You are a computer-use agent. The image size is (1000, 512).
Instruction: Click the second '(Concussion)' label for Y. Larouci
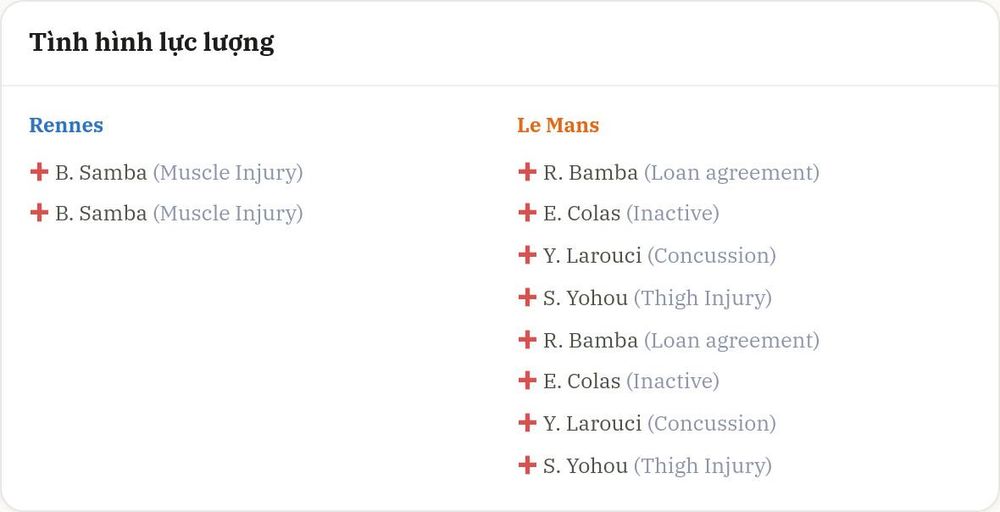click(712, 423)
